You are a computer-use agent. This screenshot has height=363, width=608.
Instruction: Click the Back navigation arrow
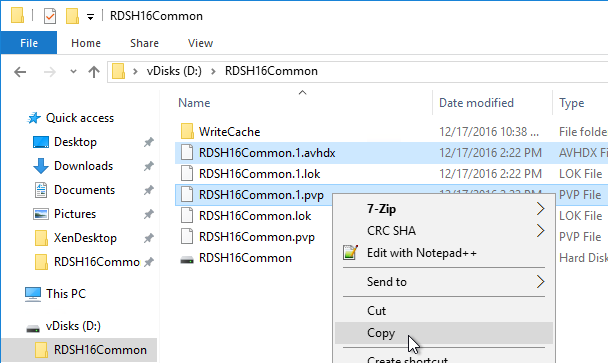click(x=20, y=72)
